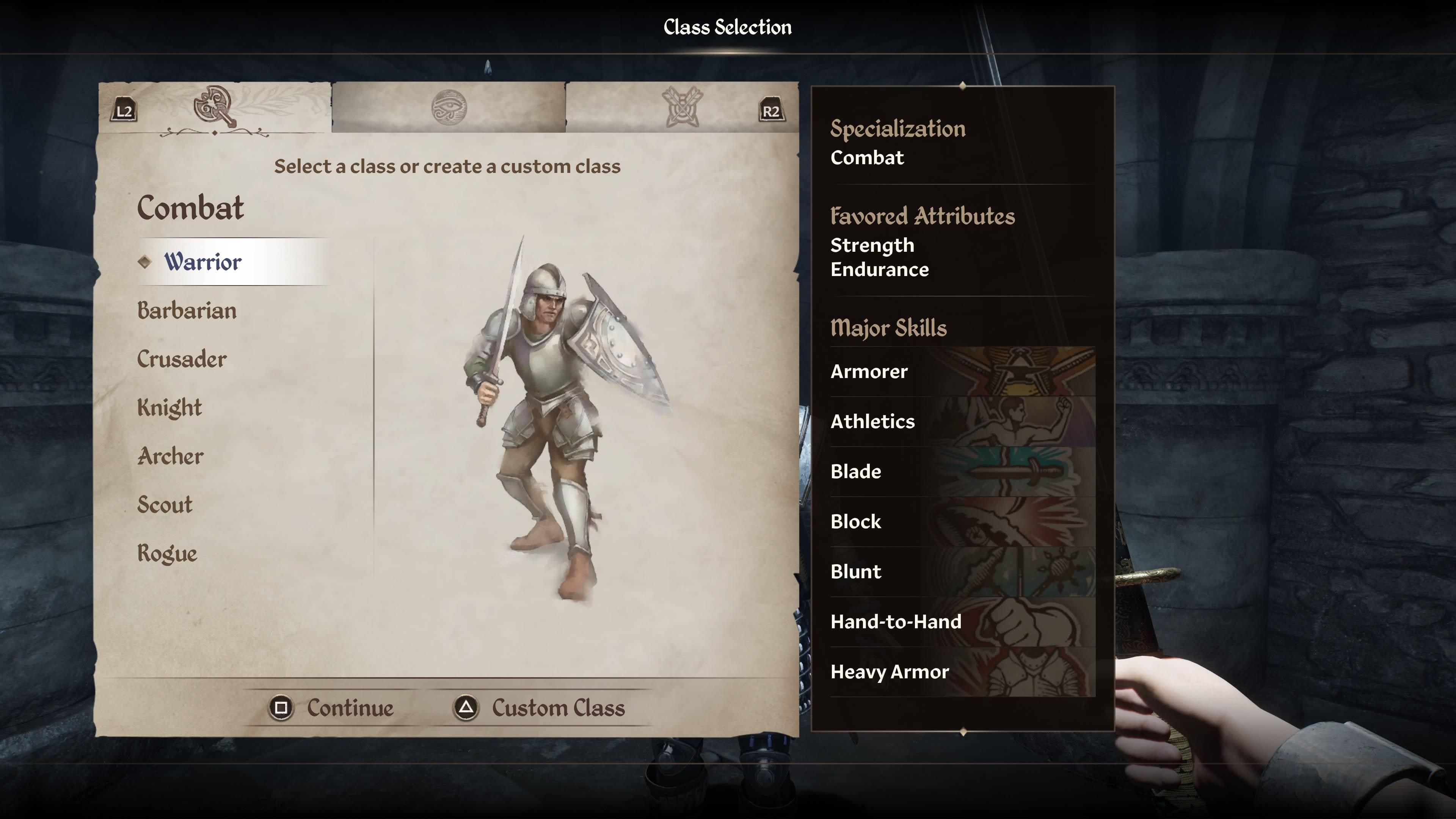Click the Blade skill illustration
The height and width of the screenshot is (819, 1456).
click(x=1014, y=471)
